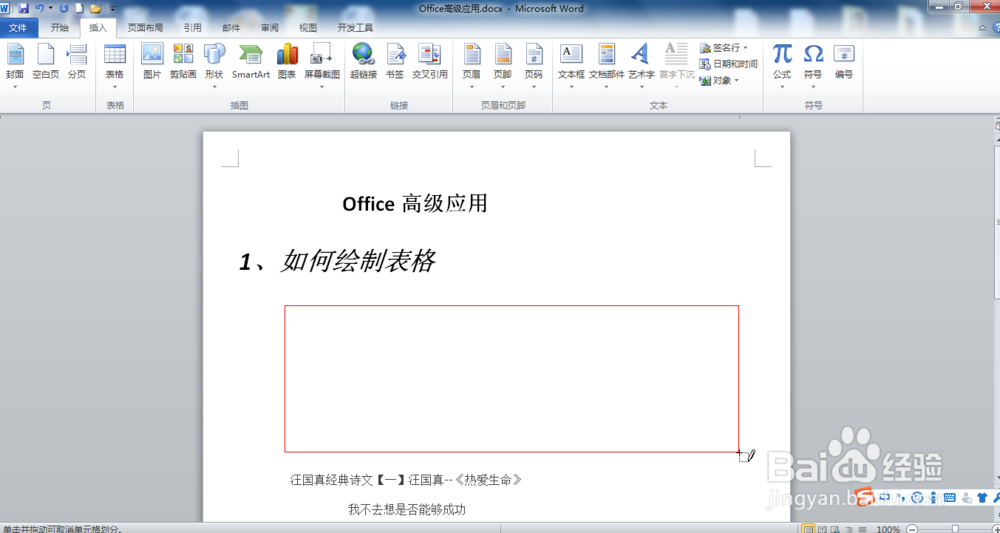Click the Sogou input method logo
Viewport: 1000px width, 533px height.
(x=864, y=497)
